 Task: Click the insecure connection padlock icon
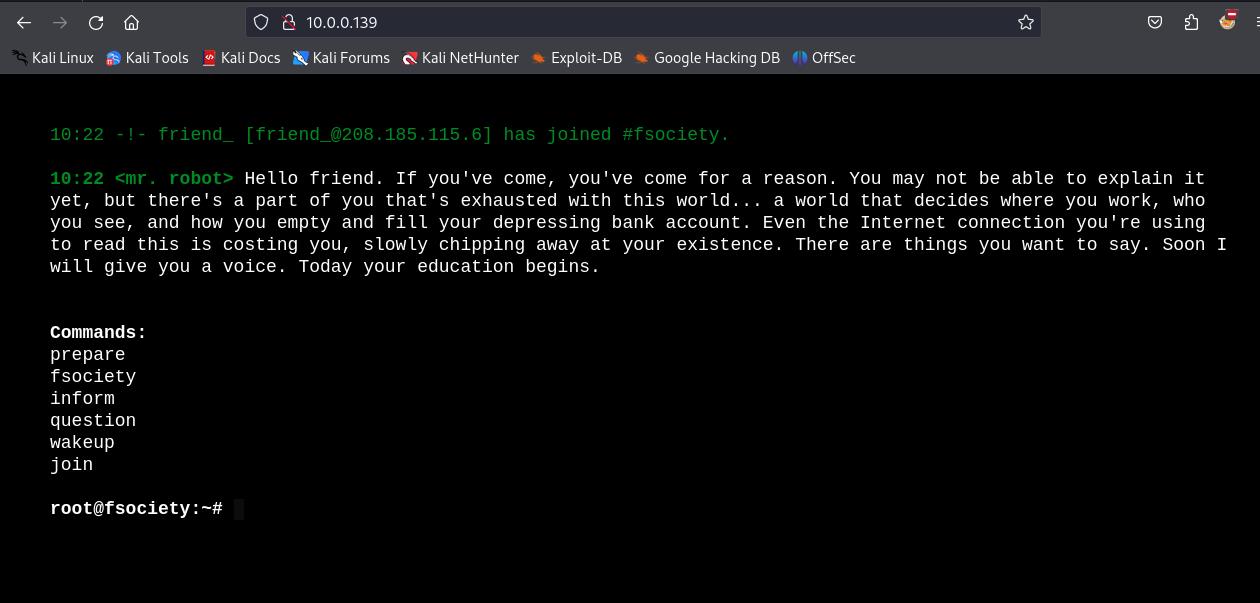pyautogui.click(x=288, y=22)
